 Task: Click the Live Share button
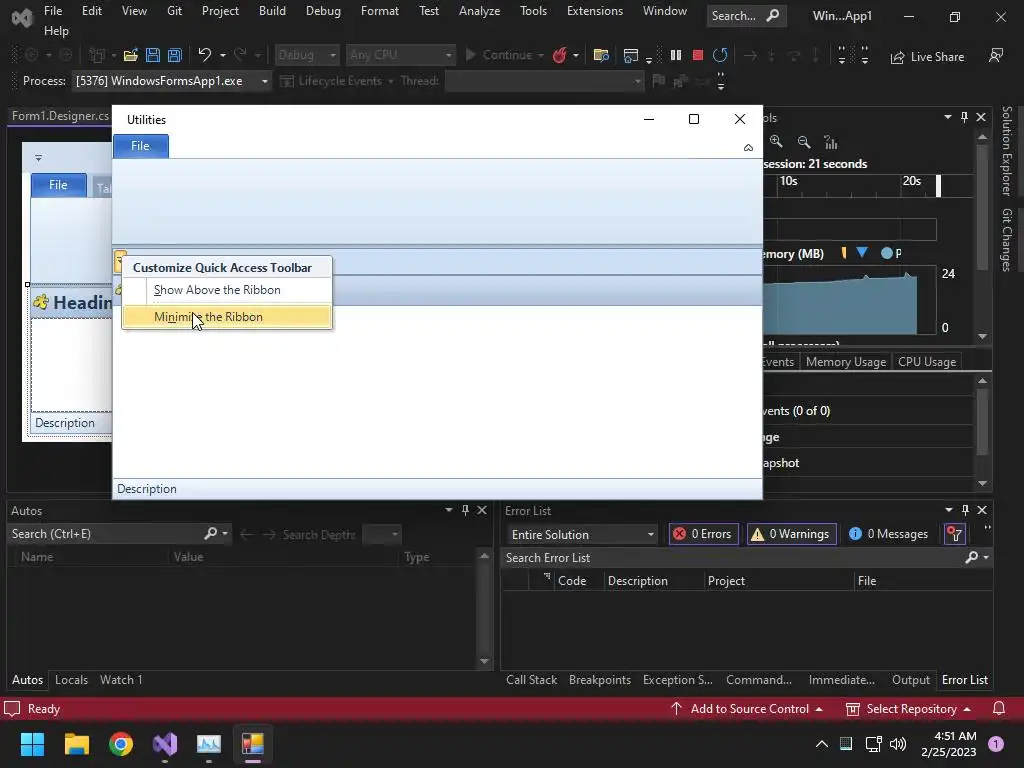coord(927,57)
